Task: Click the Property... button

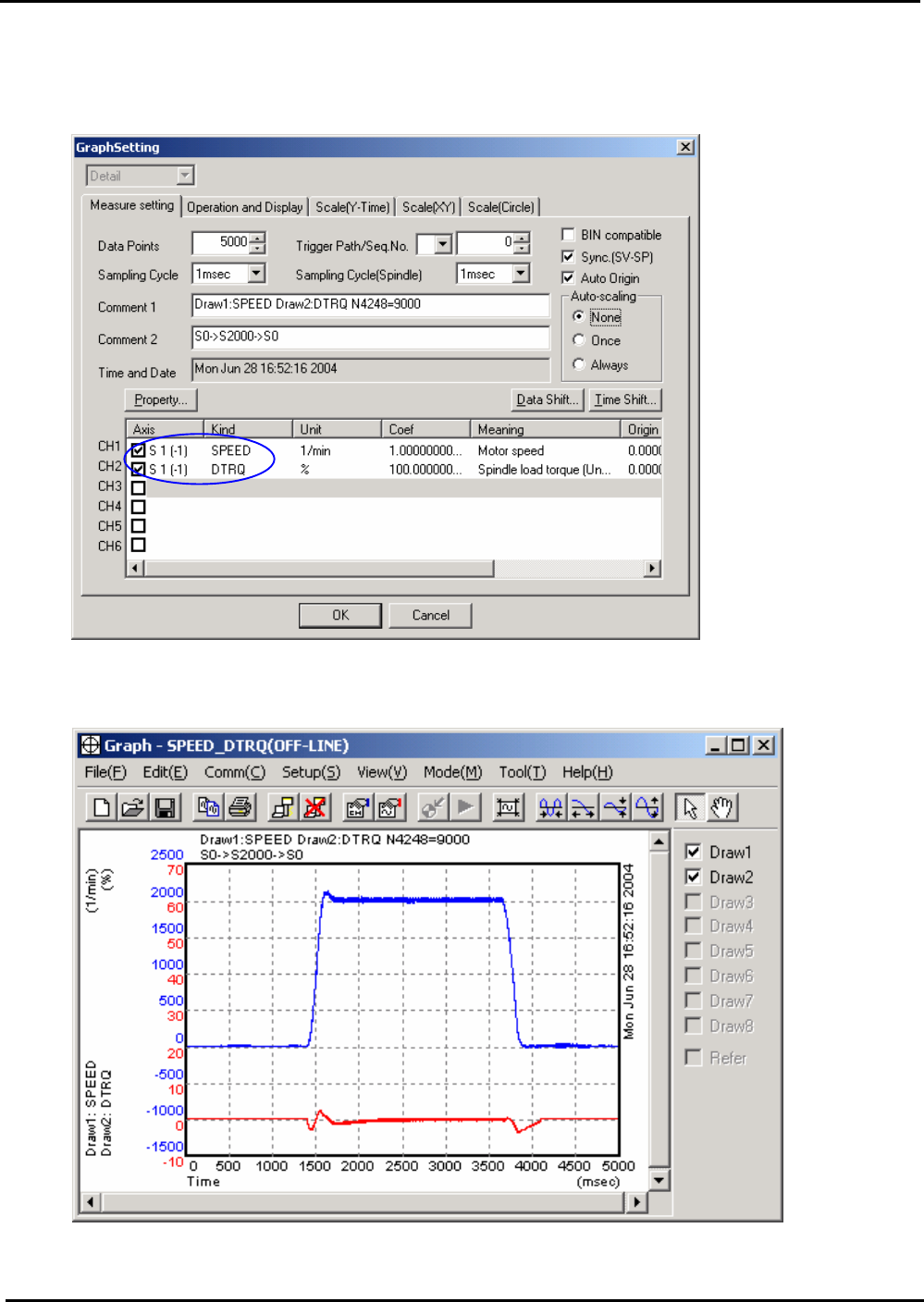Action: tap(161, 399)
